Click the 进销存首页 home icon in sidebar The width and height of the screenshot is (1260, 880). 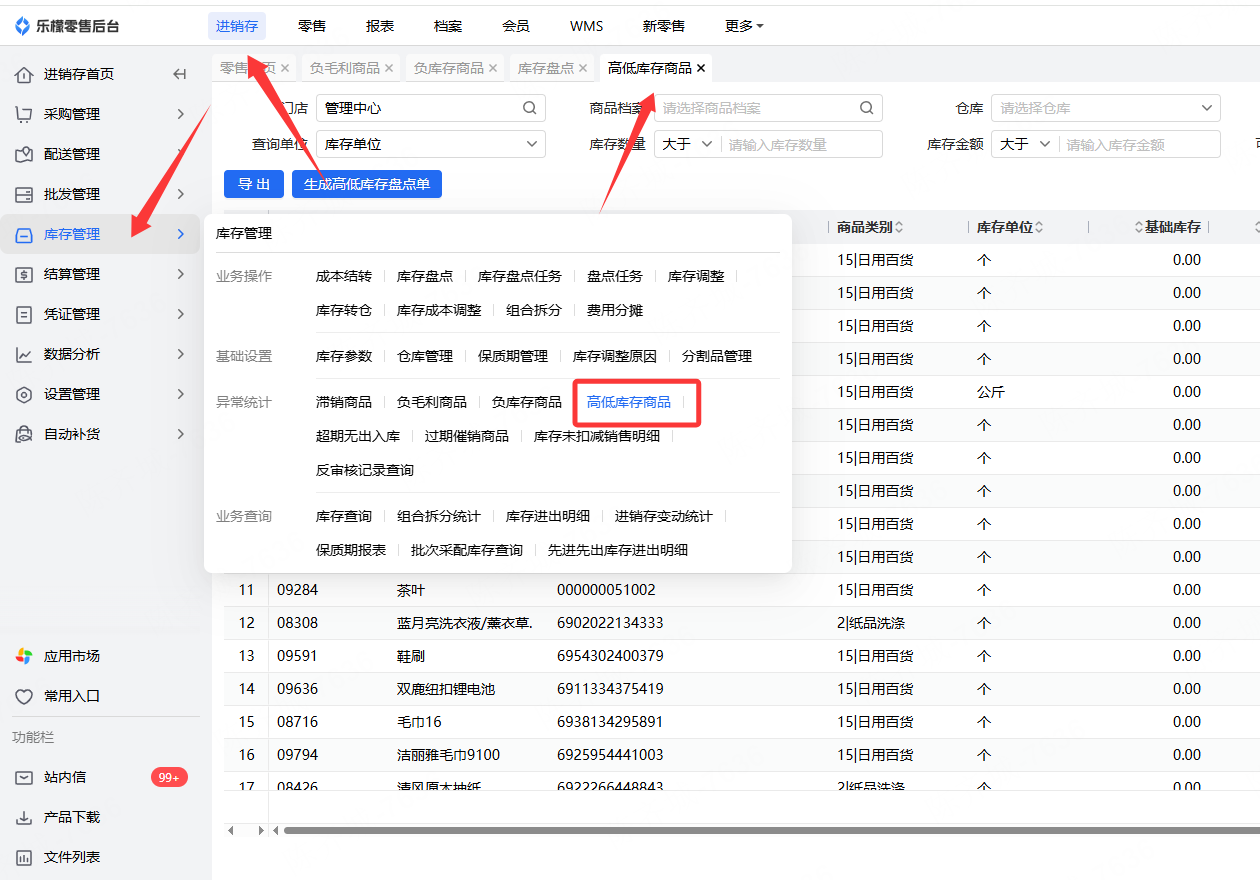[24, 74]
